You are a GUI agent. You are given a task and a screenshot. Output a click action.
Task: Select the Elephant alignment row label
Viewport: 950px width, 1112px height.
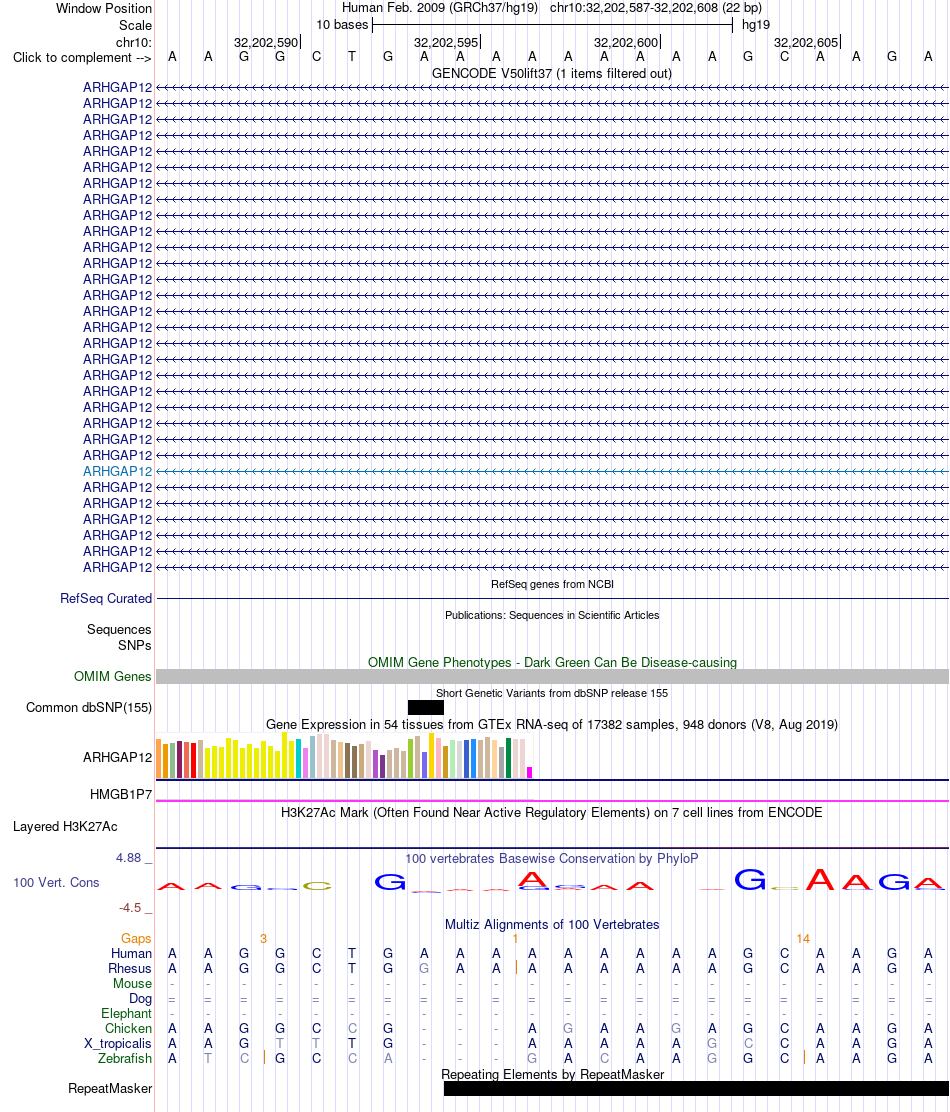coord(126,1013)
